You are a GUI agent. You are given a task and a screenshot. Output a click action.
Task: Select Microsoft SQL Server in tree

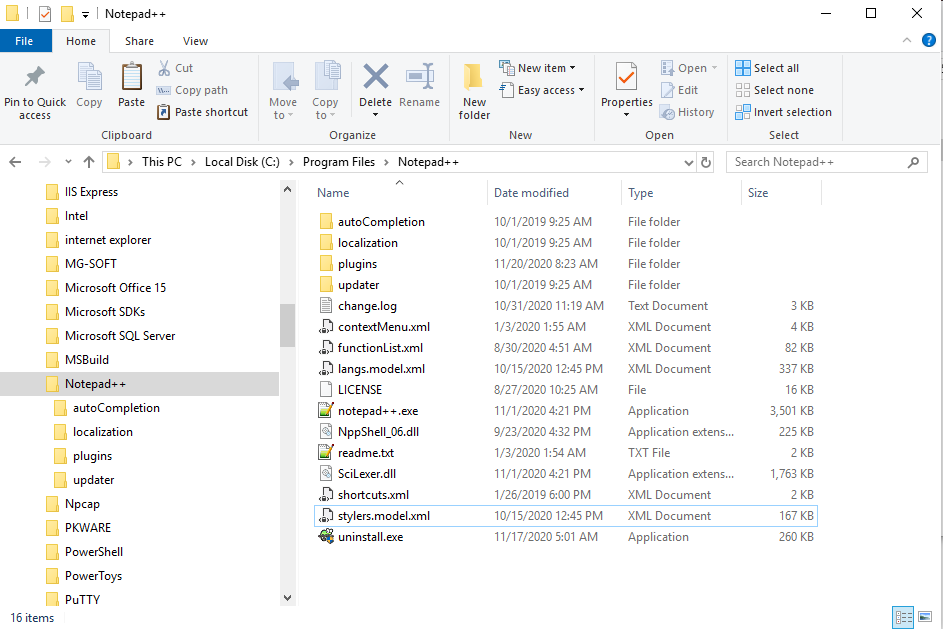[120, 336]
